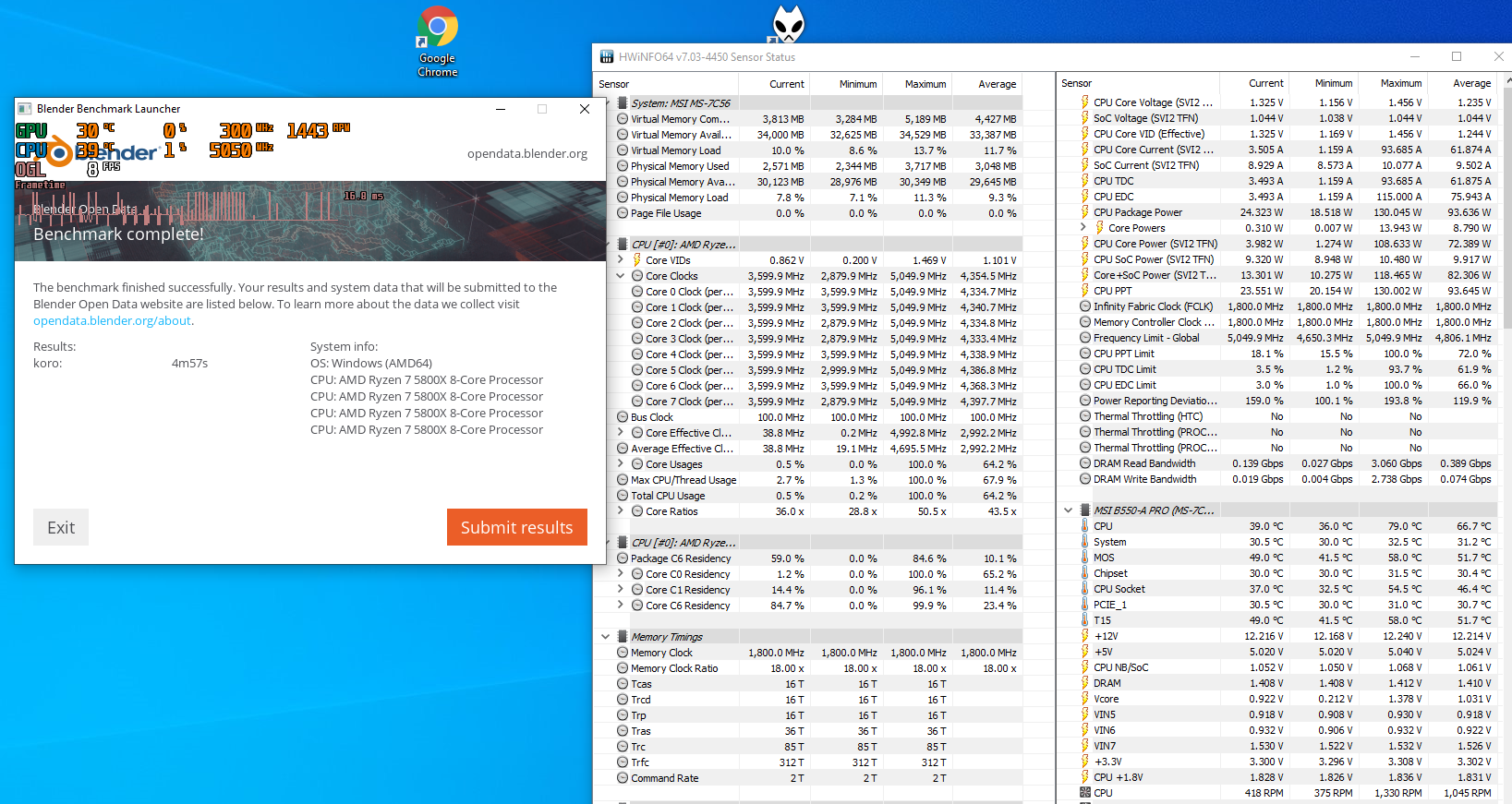The width and height of the screenshot is (1512, 804).
Task: Click the Exit button in Blender launcher
Action: [61, 527]
